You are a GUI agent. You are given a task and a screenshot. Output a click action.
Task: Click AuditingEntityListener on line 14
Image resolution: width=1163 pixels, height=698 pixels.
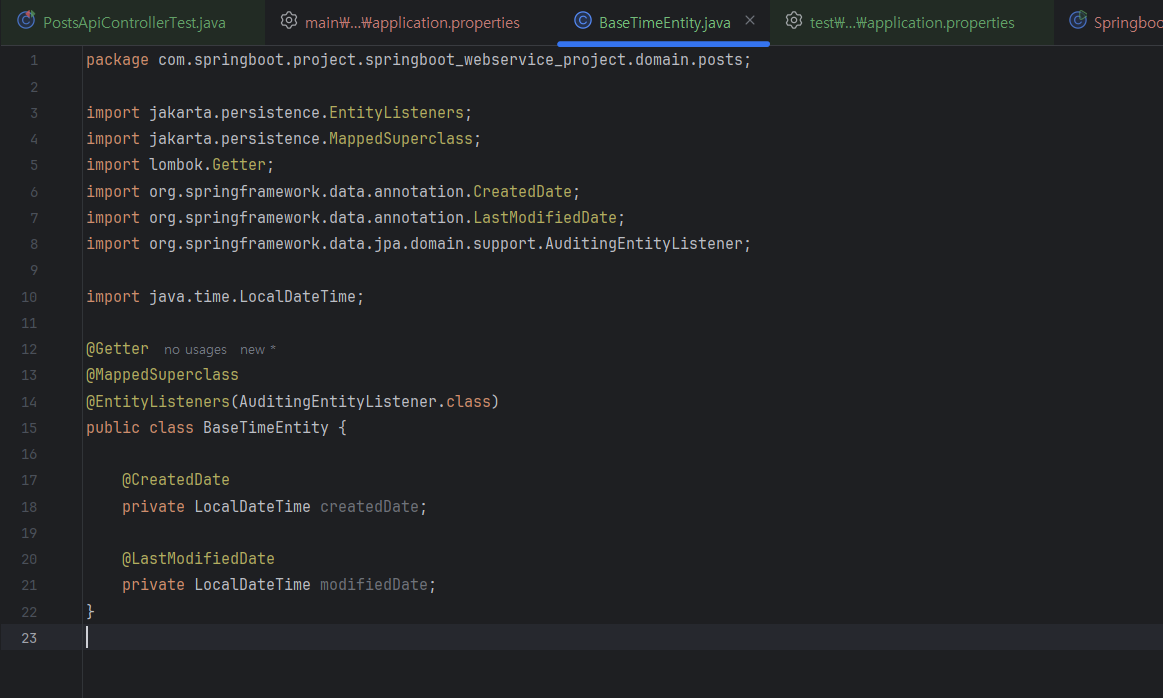(x=337, y=401)
